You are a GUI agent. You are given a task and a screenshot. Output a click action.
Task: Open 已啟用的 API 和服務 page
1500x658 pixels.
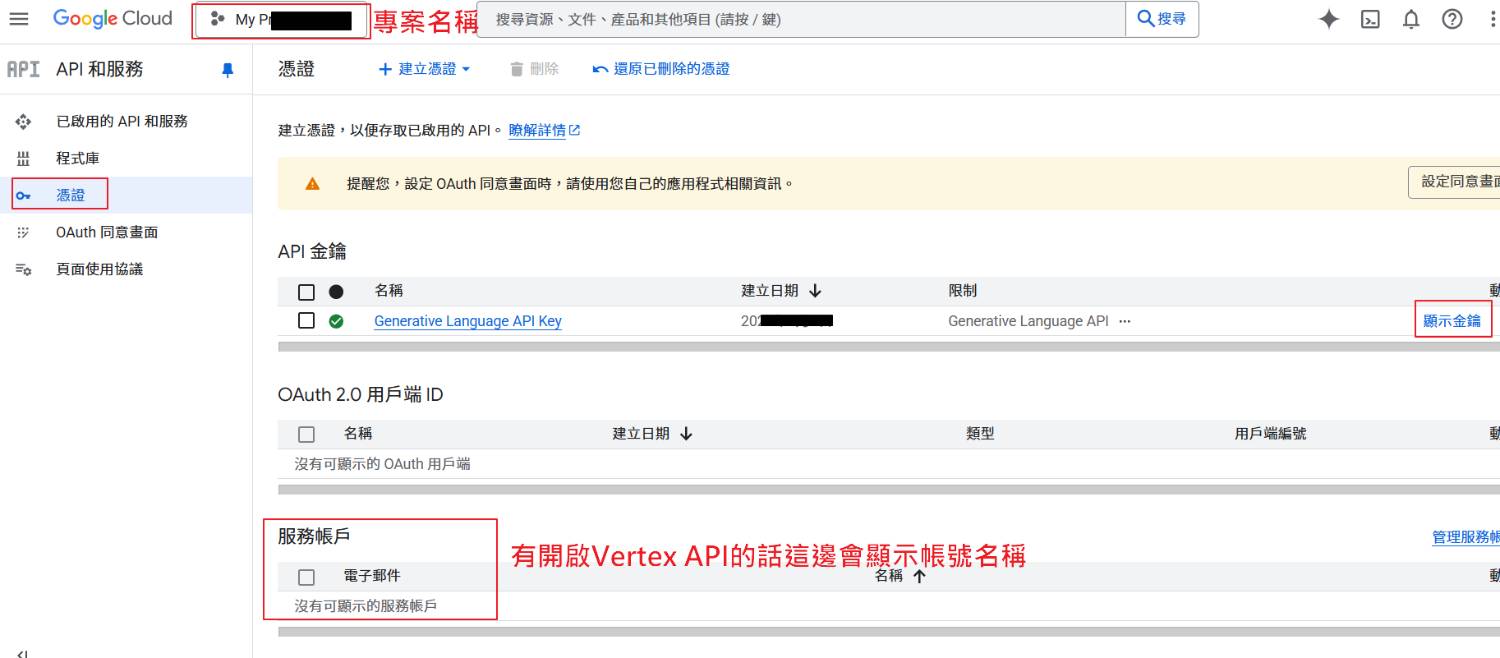click(122, 121)
